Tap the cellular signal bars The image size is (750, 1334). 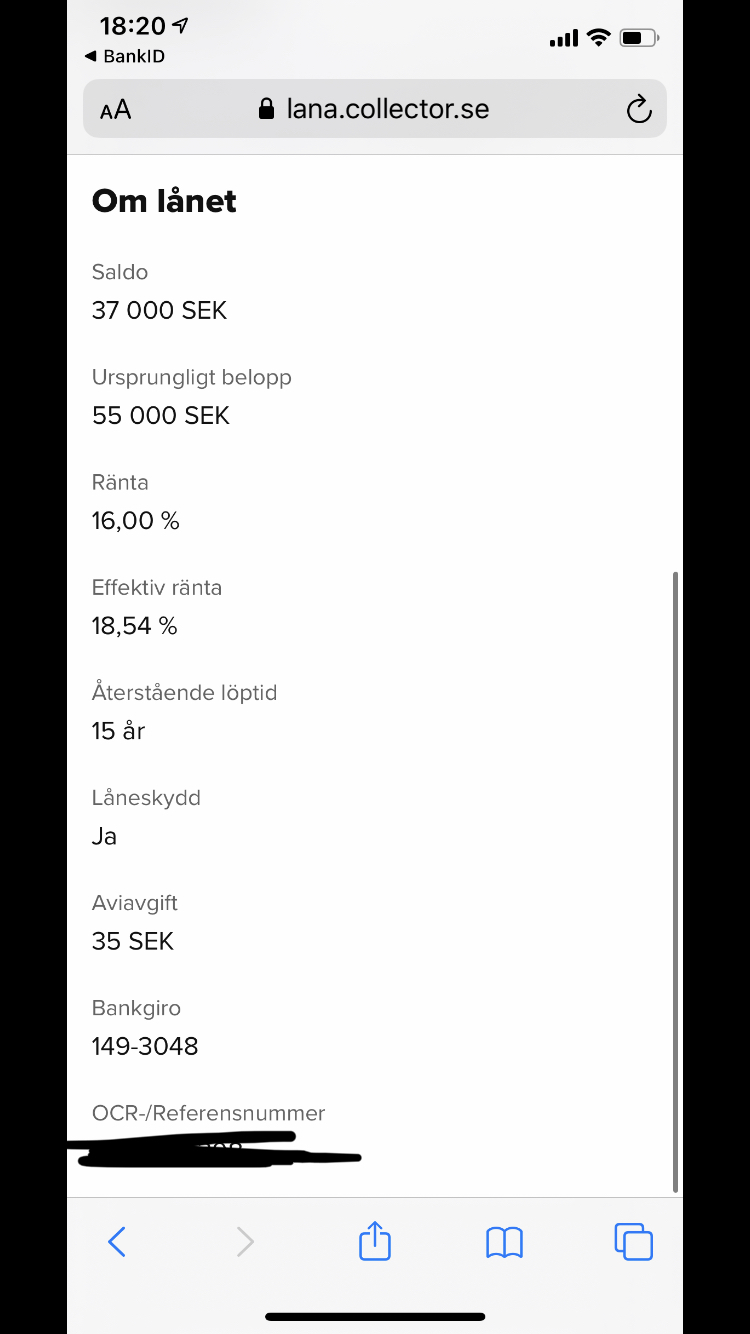click(564, 39)
